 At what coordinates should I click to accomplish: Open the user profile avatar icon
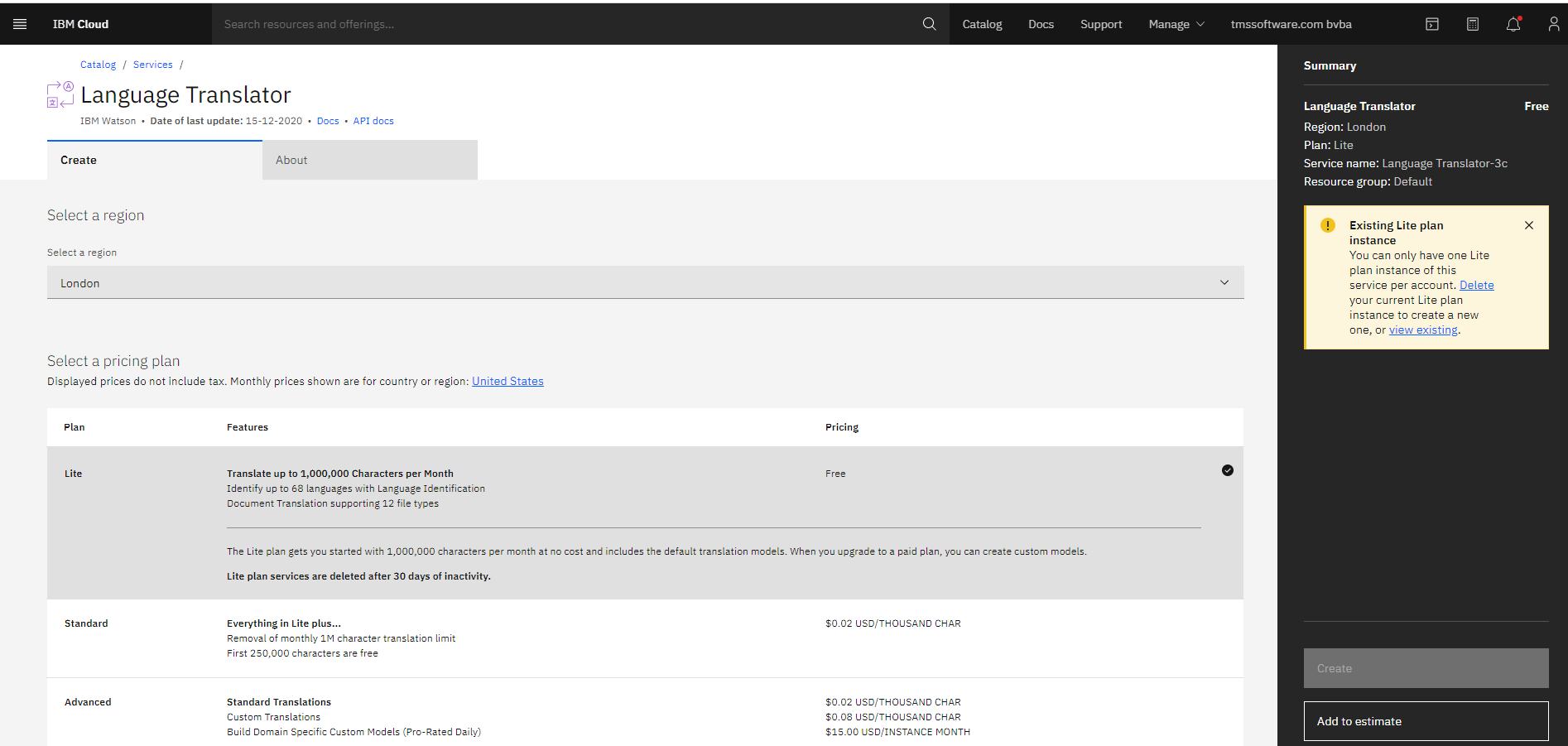pyautogui.click(x=1554, y=24)
